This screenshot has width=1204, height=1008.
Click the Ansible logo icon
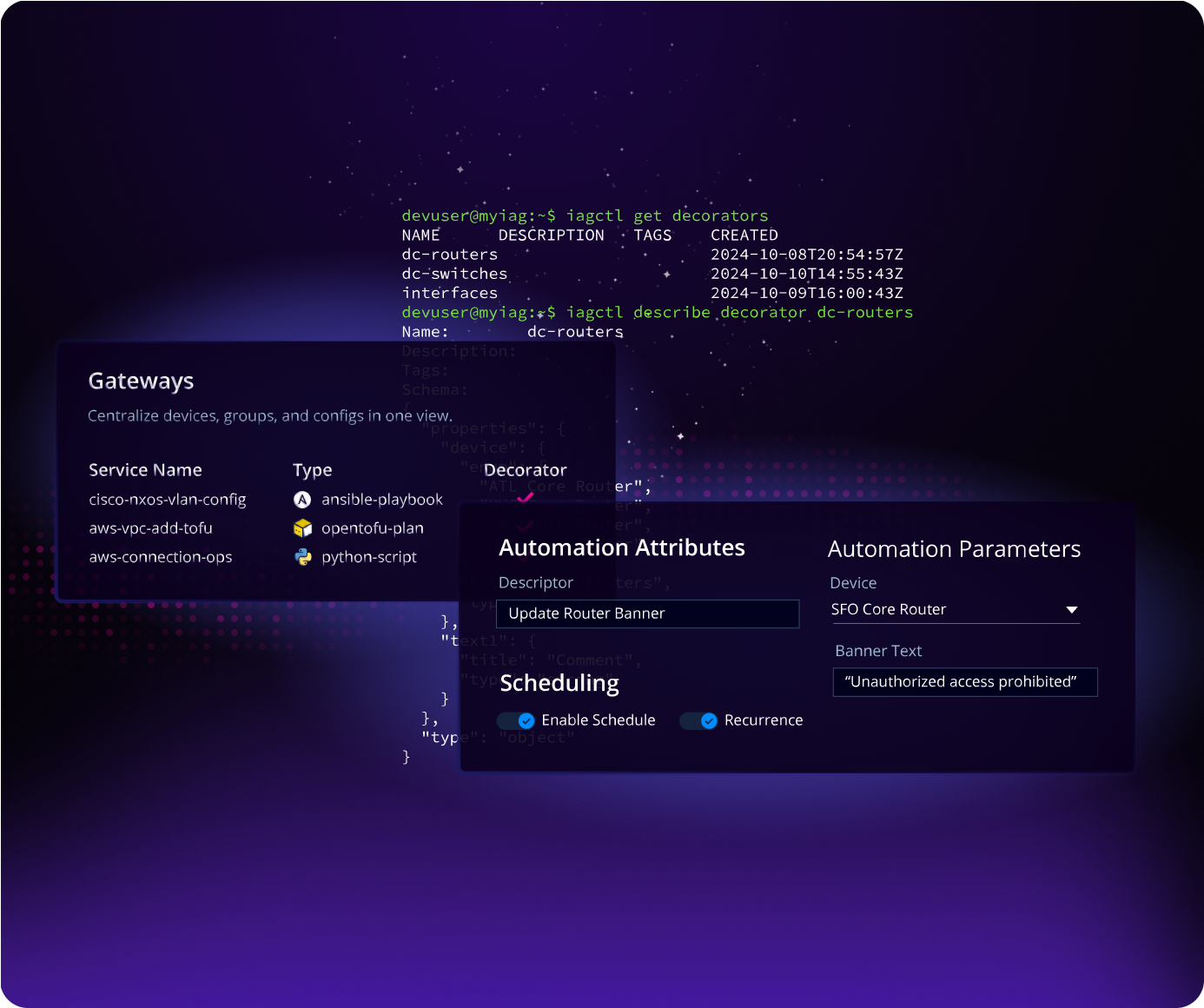pyautogui.click(x=302, y=500)
